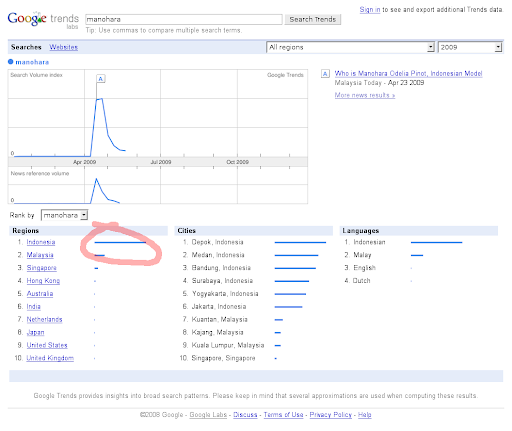This screenshot has width=512, height=431.
Task: Open Who is Manohara Odelia Pinot article
Action: click(408, 73)
